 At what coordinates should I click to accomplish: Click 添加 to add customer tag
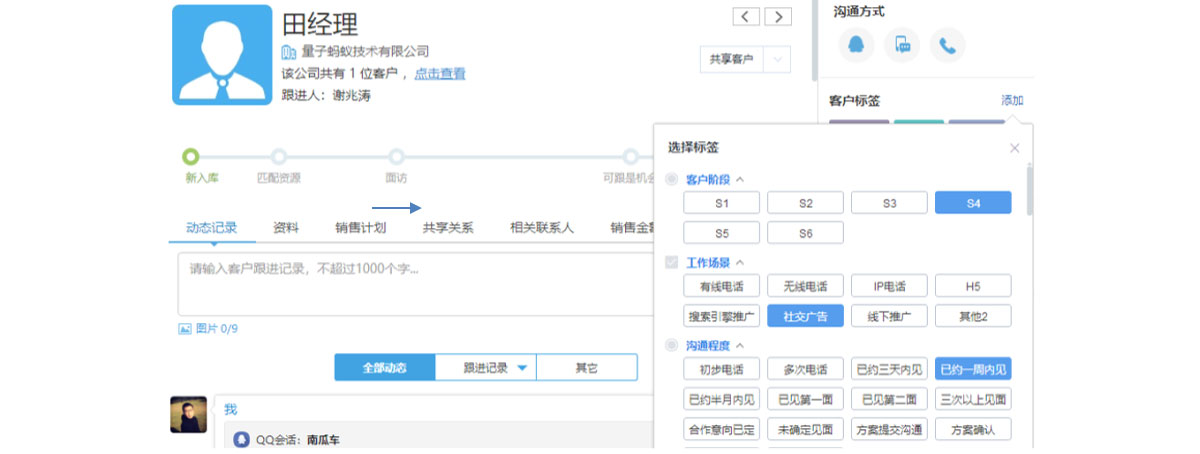click(1012, 101)
